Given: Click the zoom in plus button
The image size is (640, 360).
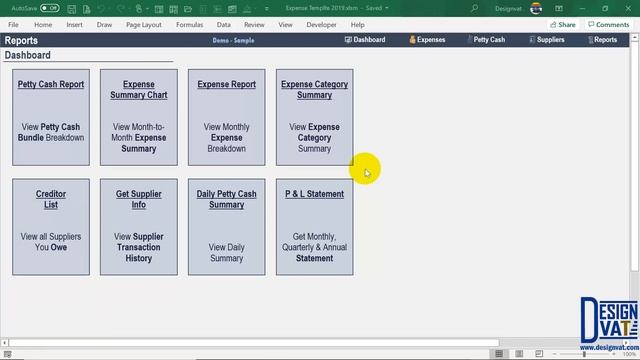Looking at the screenshot, I should (613, 354).
